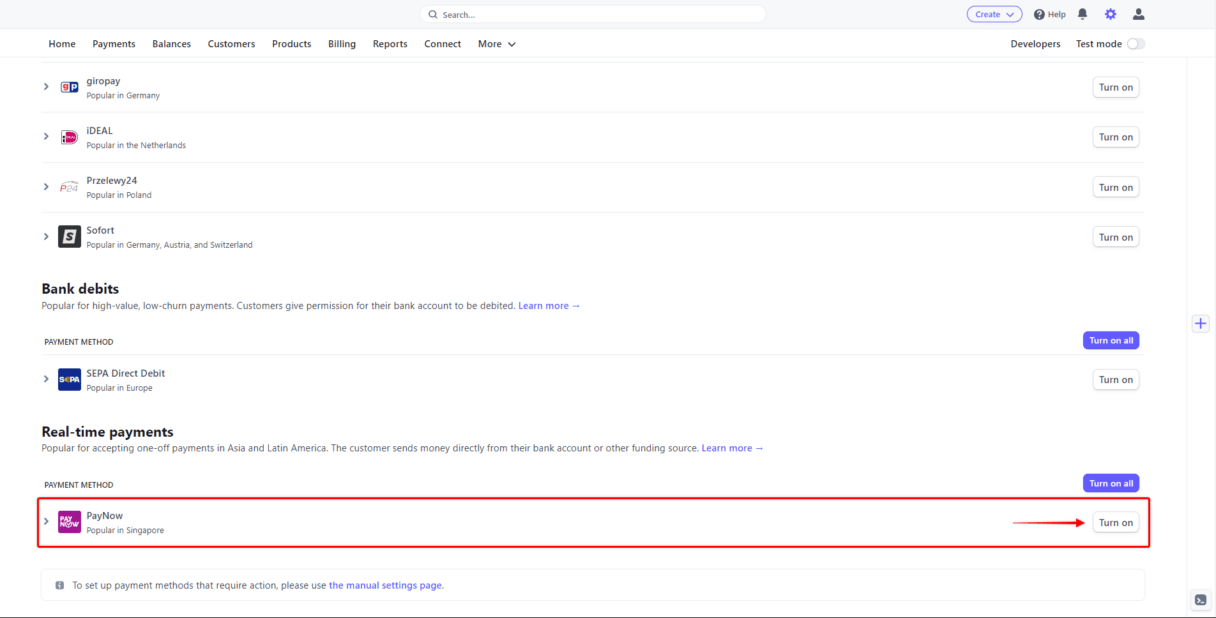Image resolution: width=1216 pixels, height=618 pixels.
Task: Open the Create dropdown button
Action: coord(994,14)
